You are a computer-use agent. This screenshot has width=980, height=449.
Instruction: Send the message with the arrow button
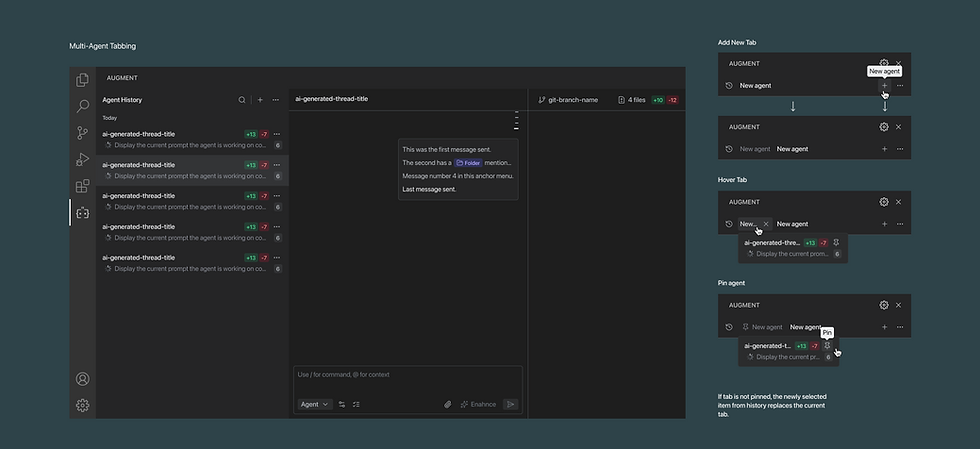(x=511, y=405)
